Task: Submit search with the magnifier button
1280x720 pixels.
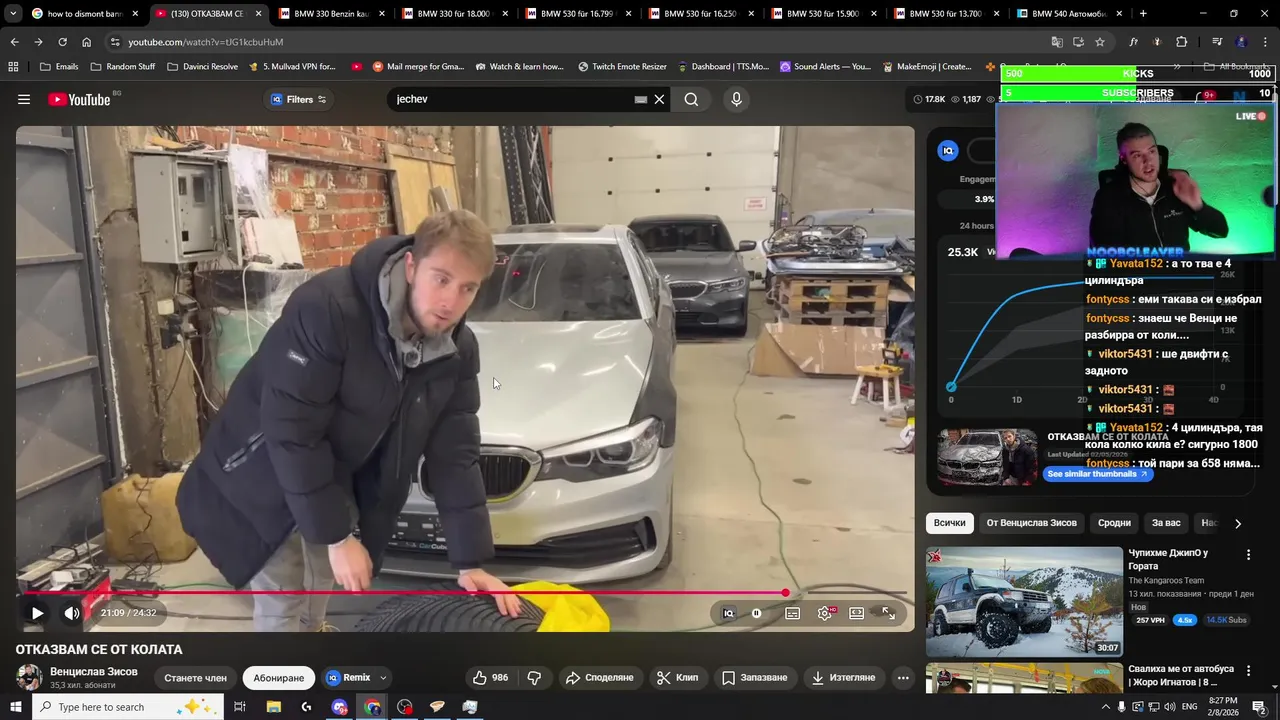Action: [691, 99]
